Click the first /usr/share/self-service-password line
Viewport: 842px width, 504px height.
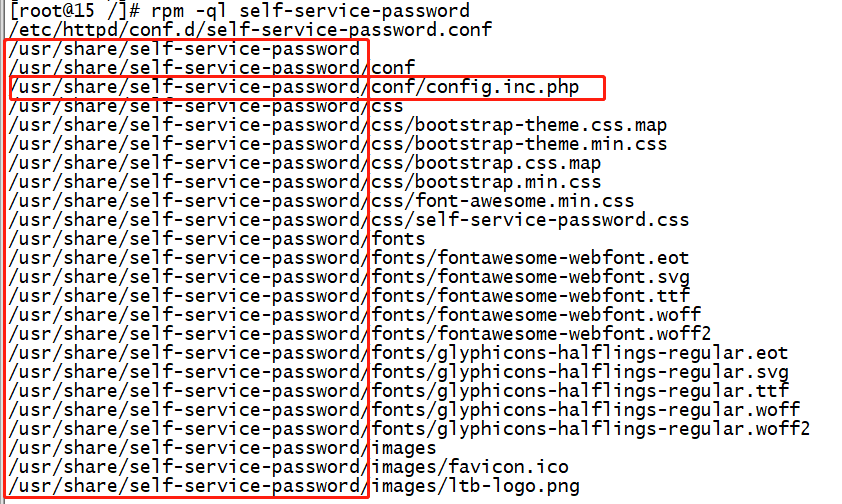pos(184,49)
